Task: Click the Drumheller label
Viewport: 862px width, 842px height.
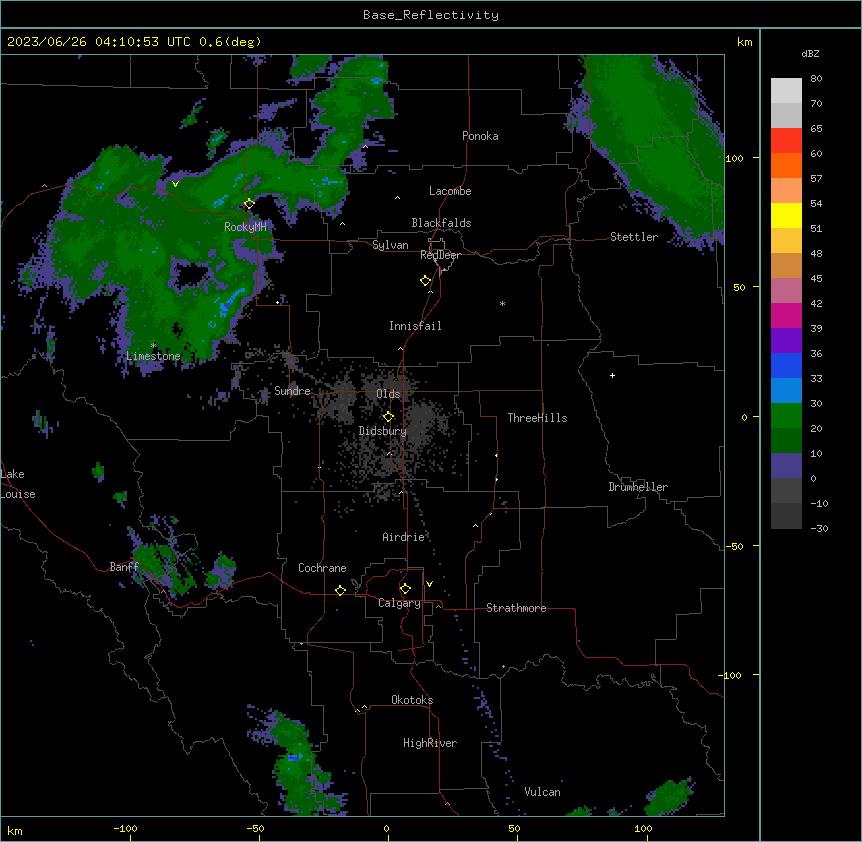Action: pyautogui.click(x=638, y=487)
